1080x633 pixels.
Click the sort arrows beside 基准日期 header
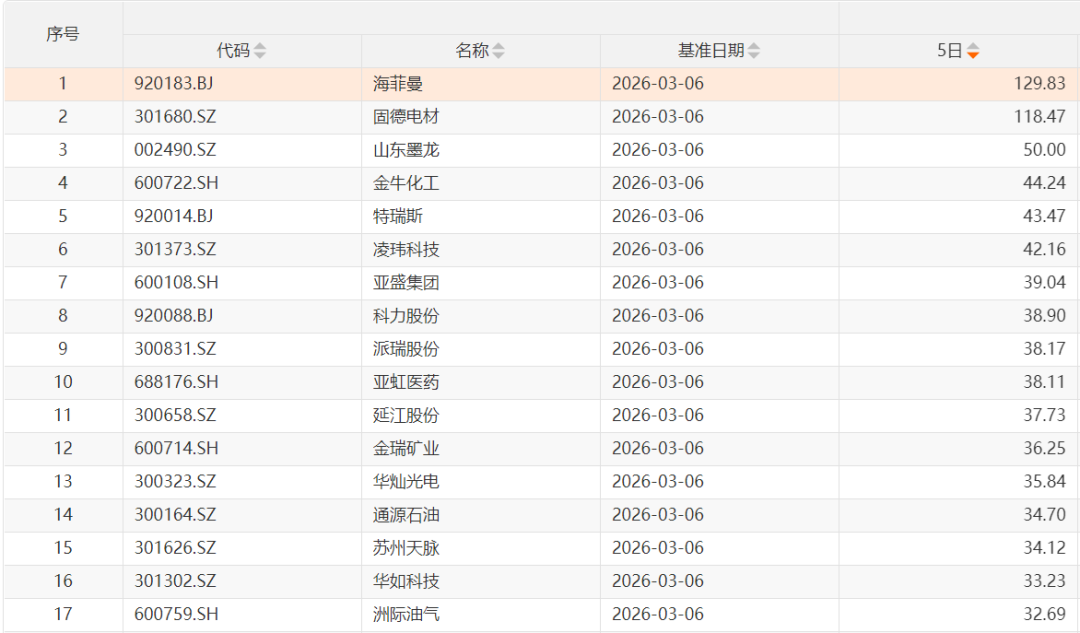pos(754,51)
